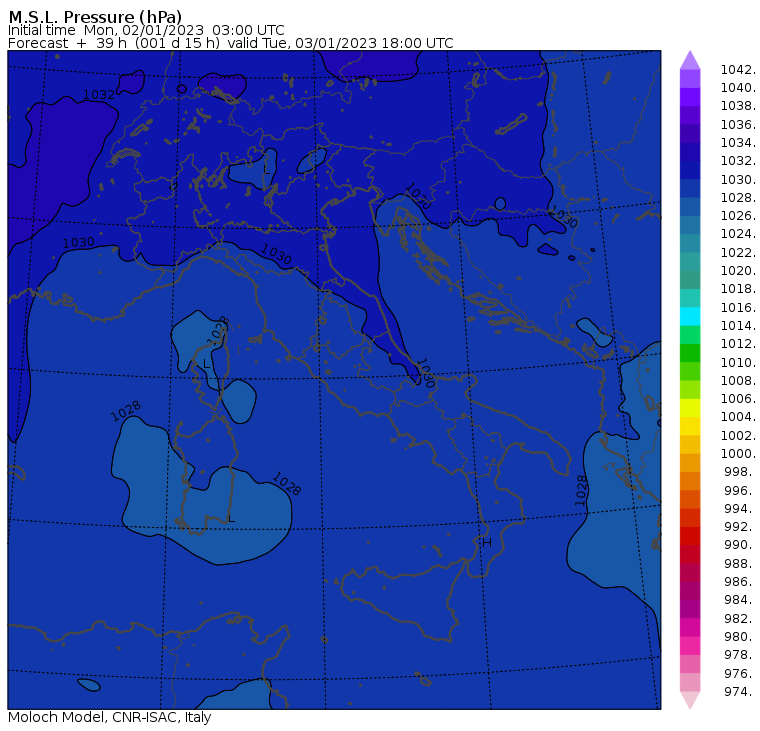Pick the color band between 1030 and 1032
The width and height of the screenshot is (760, 731).
click(690, 170)
